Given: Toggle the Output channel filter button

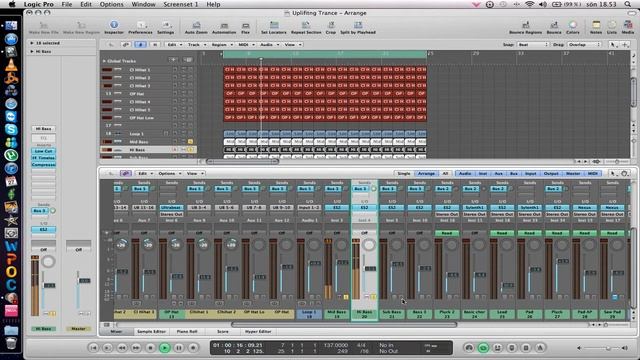Looking at the screenshot, I should point(551,173).
